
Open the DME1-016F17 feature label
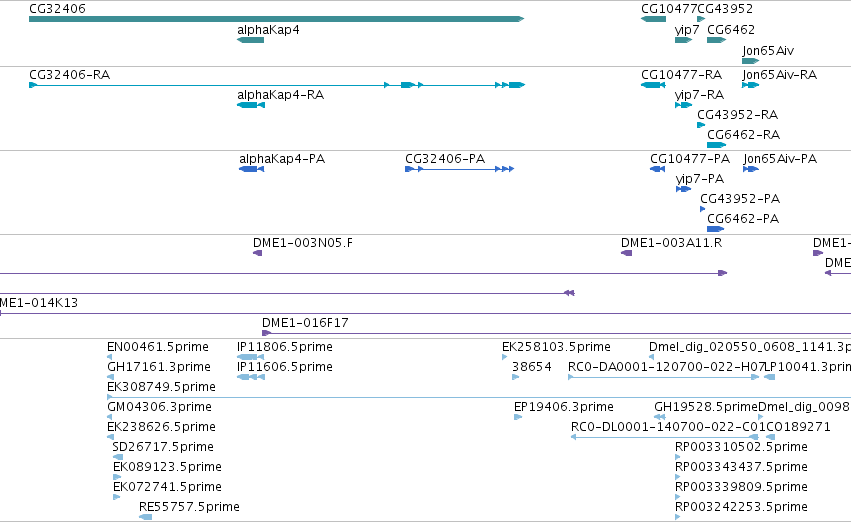pyautogui.click(x=305, y=323)
